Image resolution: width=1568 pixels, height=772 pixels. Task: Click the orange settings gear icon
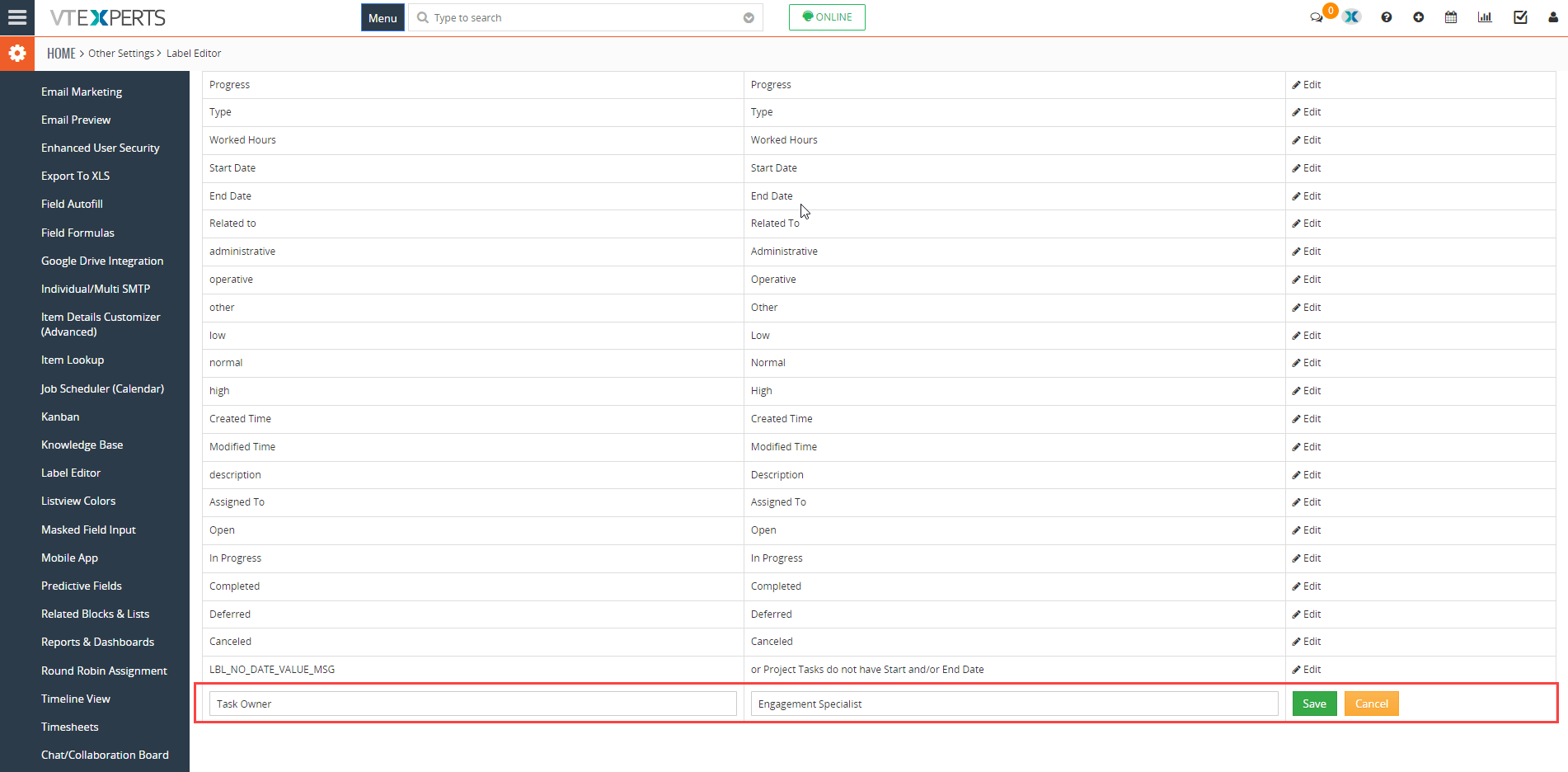click(17, 54)
